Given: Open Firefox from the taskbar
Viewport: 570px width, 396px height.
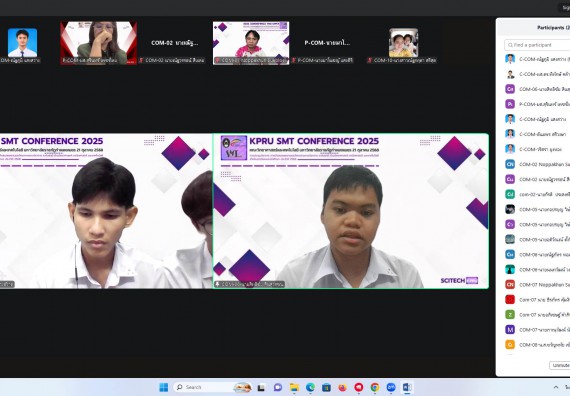Looking at the screenshot, I should click(342, 388).
